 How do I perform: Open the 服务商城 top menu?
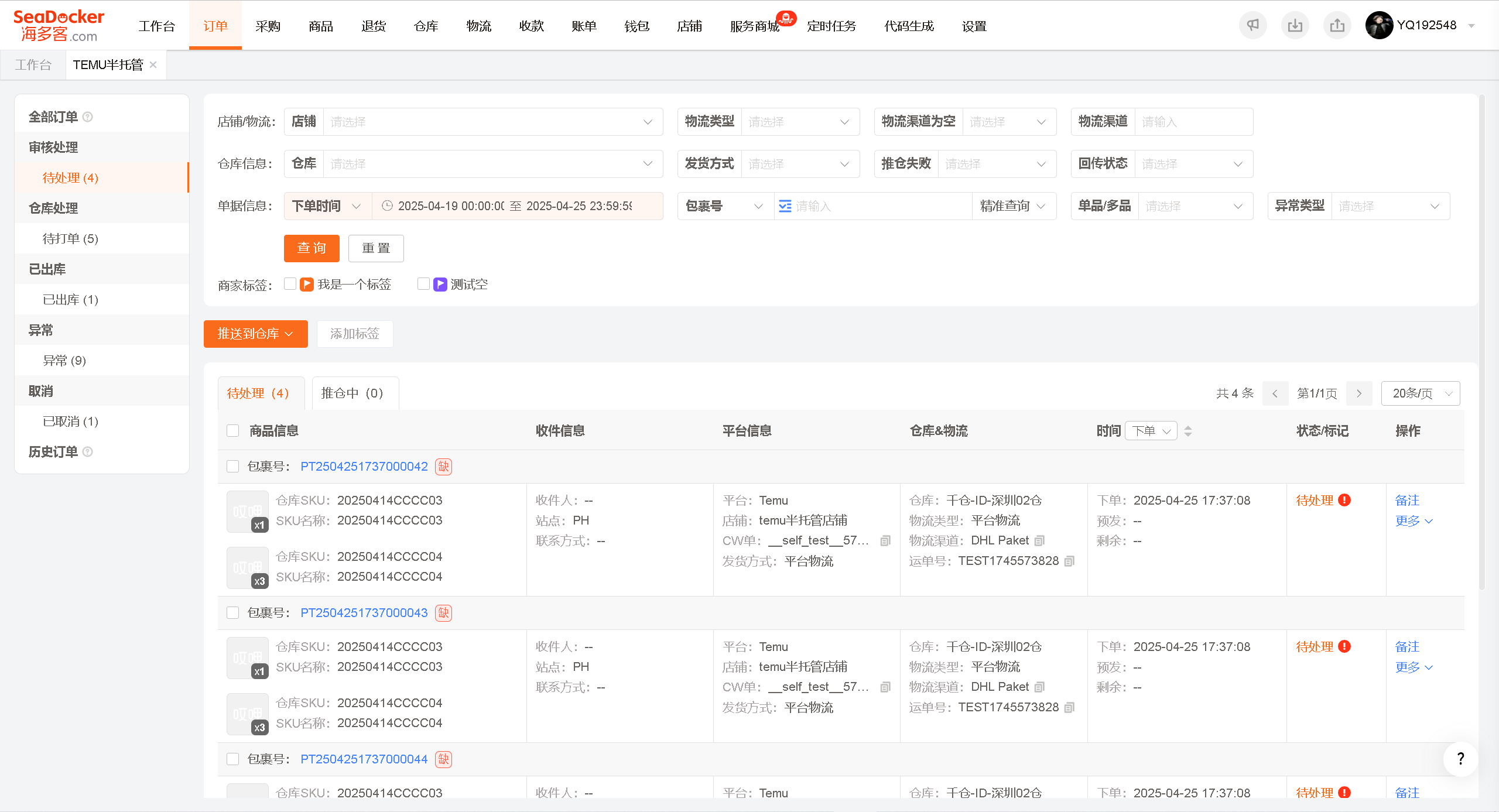click(755, 26)
